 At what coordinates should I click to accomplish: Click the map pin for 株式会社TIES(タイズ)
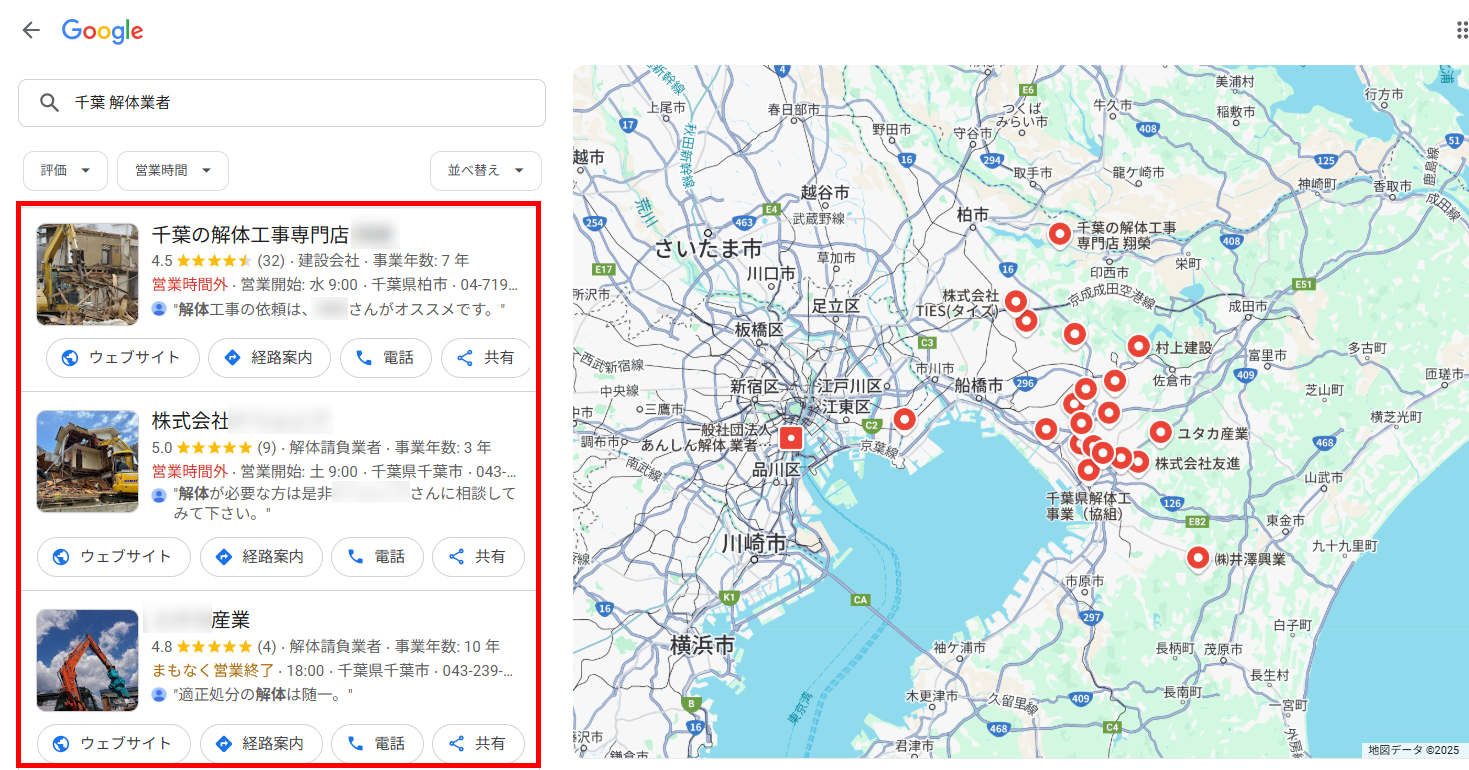[1016, 301]
